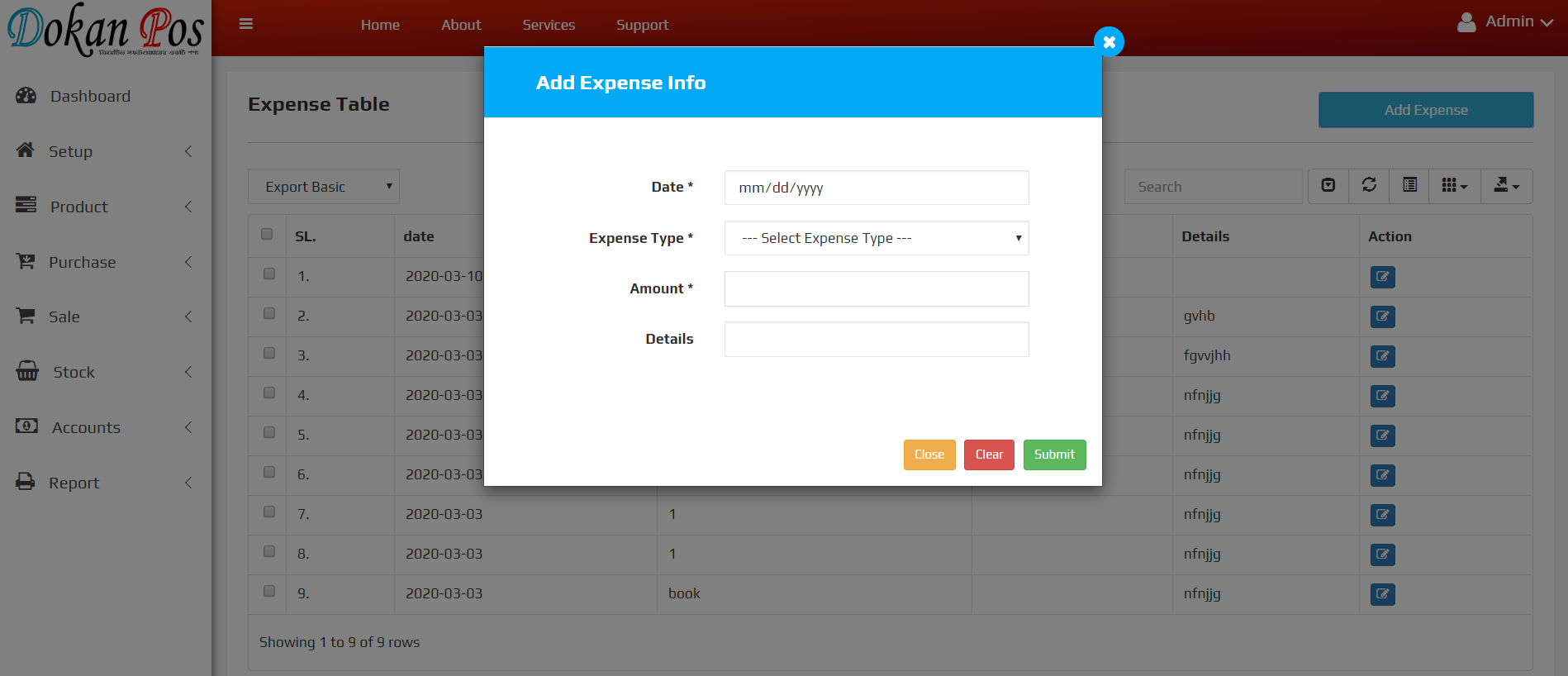Click the edit icon for row 1

[x=1382, y=277]
